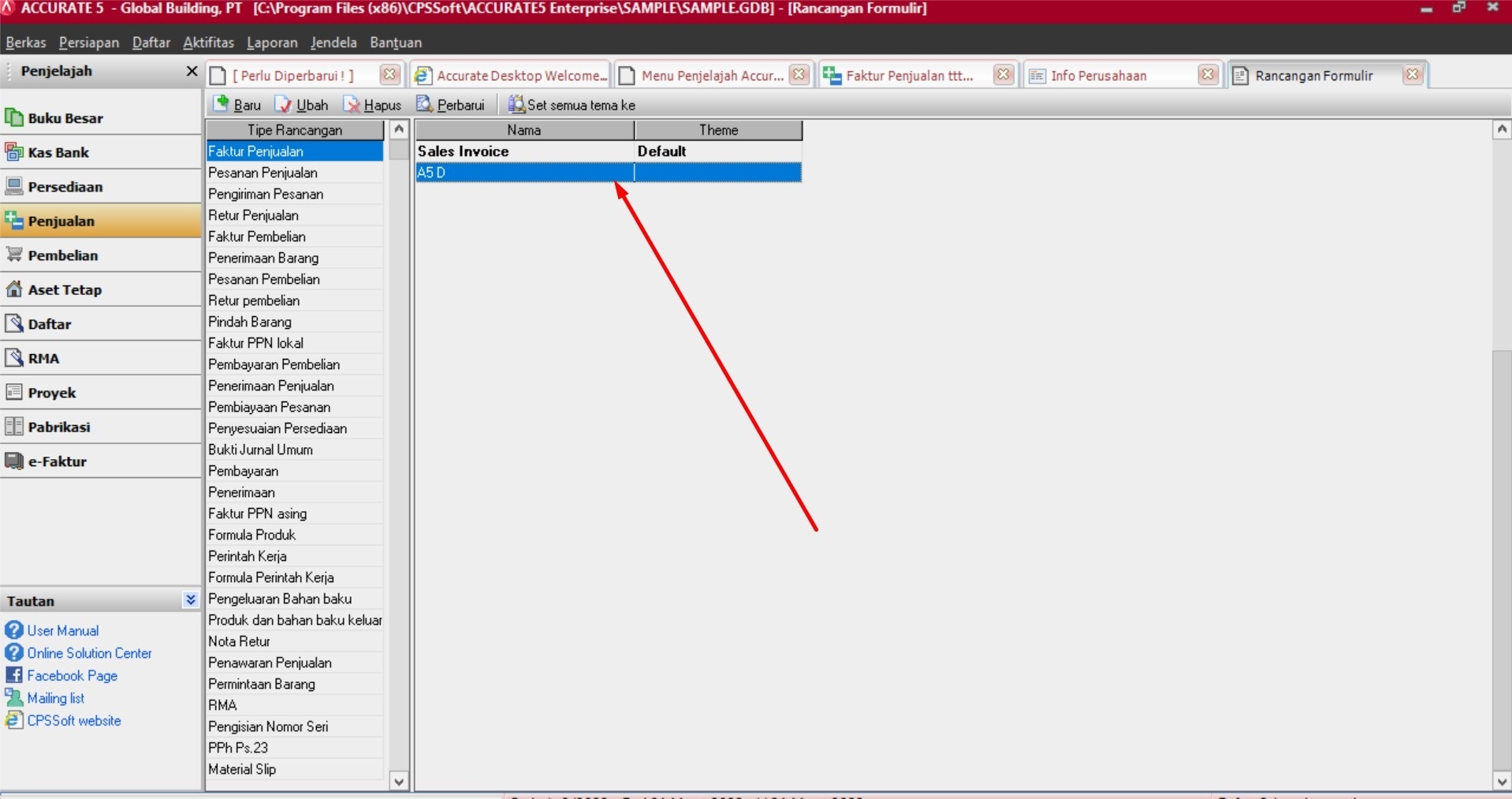Viewport: 1512px width, 799px height.
Task: Open the User Manual link
Action: 63,630
